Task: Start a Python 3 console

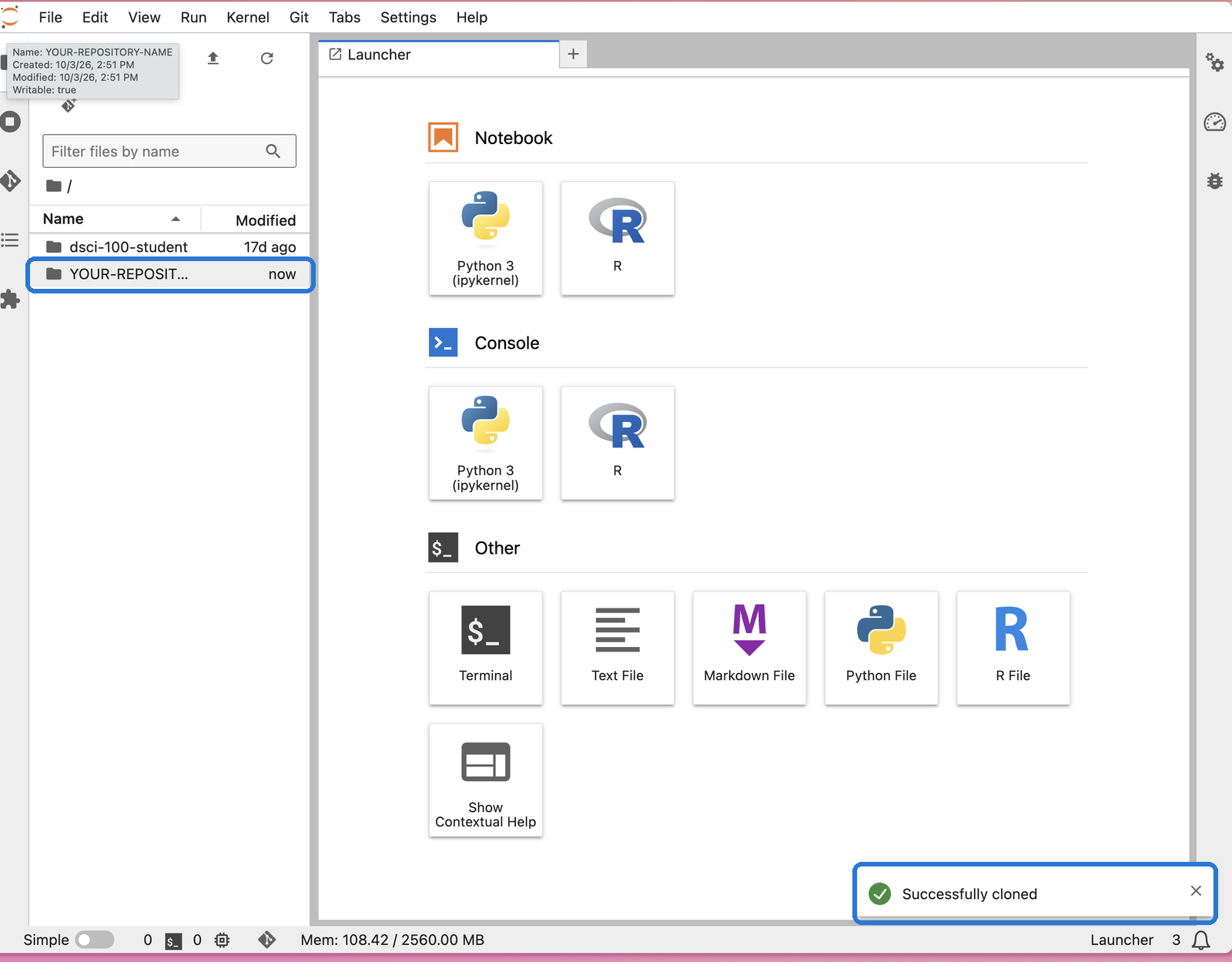Action: [485, 443]
